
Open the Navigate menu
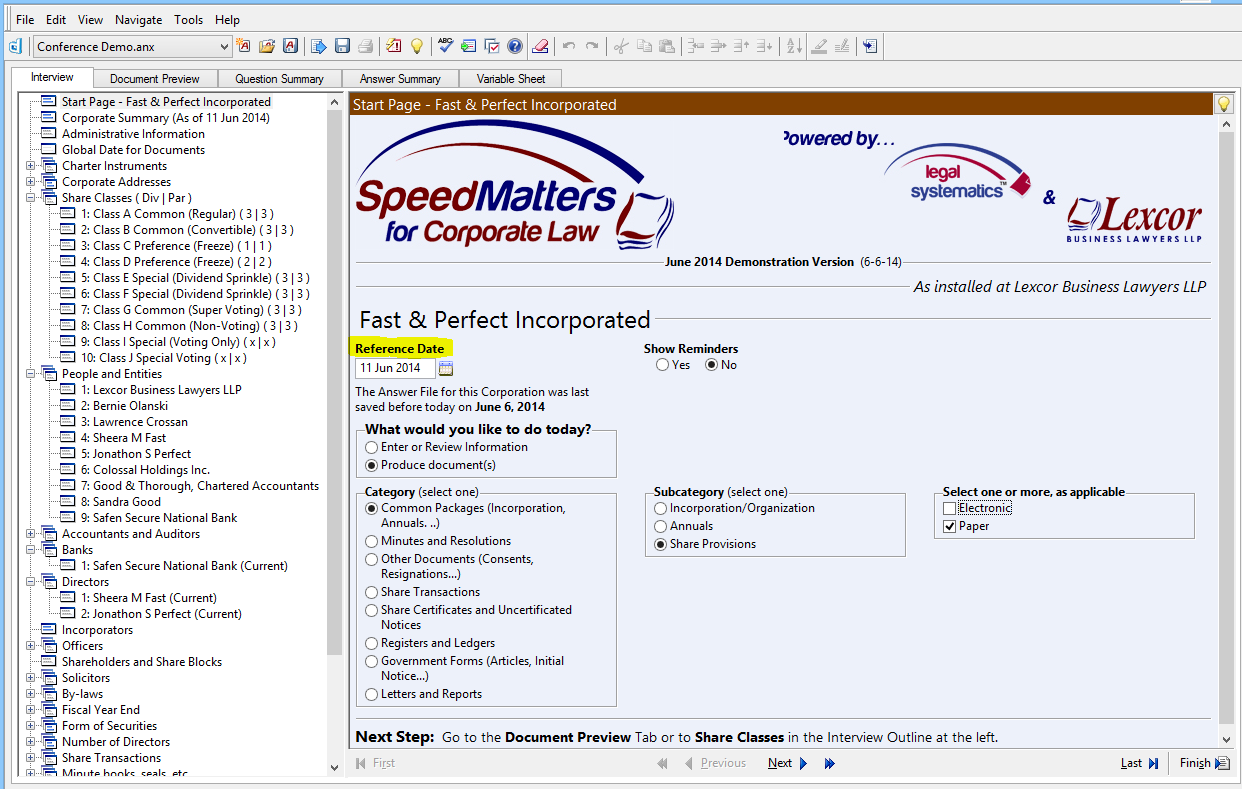coord(138,19)
